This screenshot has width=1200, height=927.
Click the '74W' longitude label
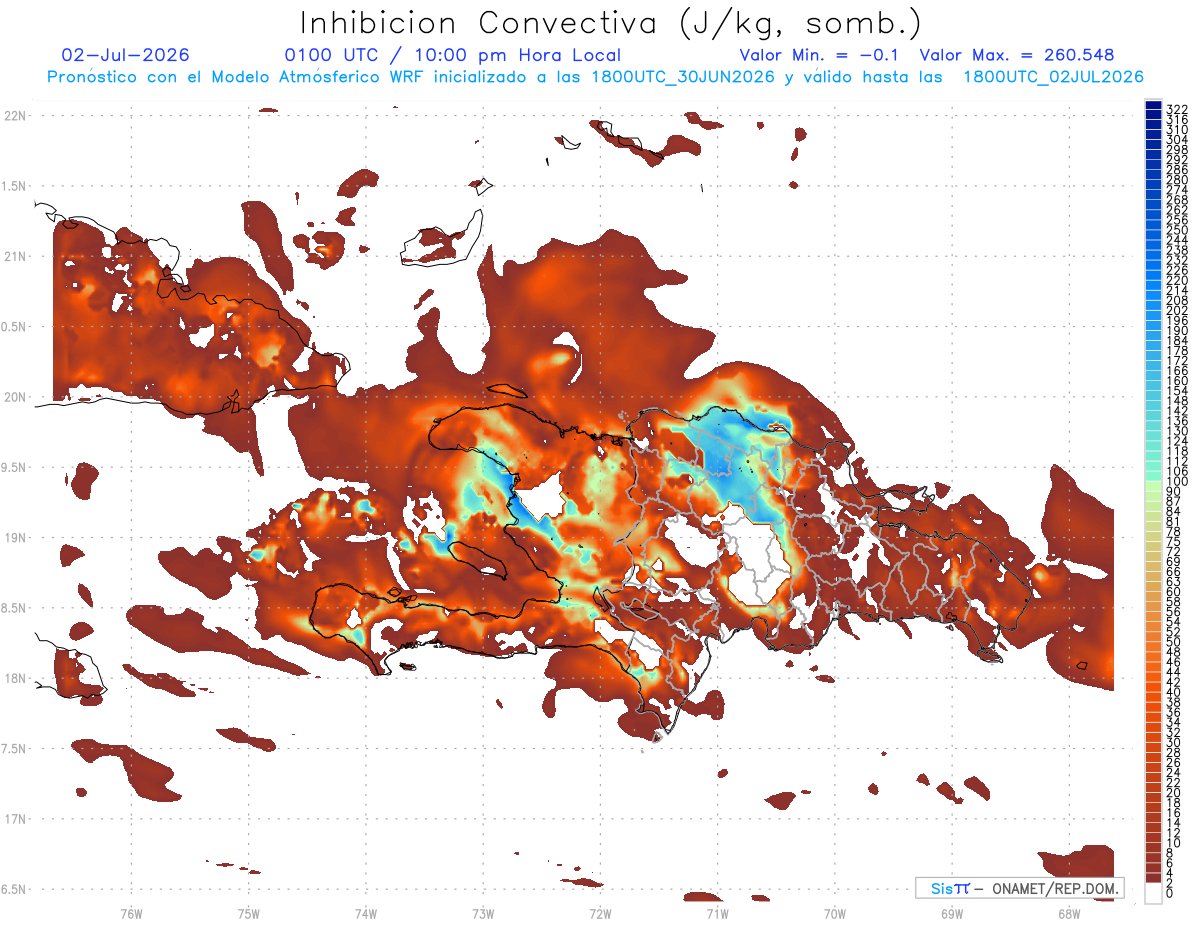366,913
